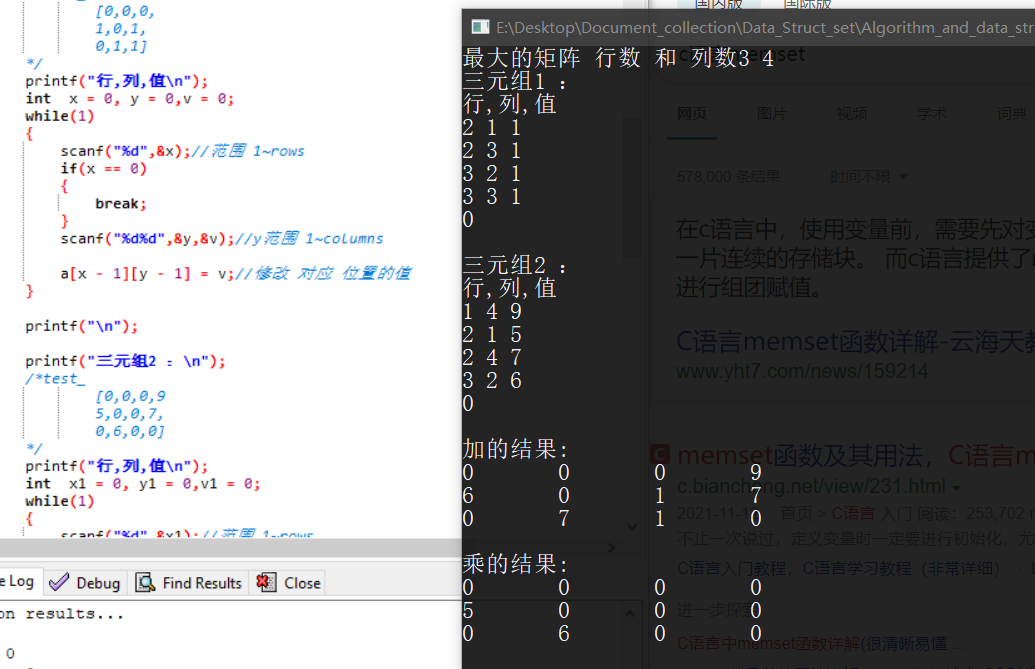
Task: Click the console heading '加的结果:'
Action: [516, 449]
